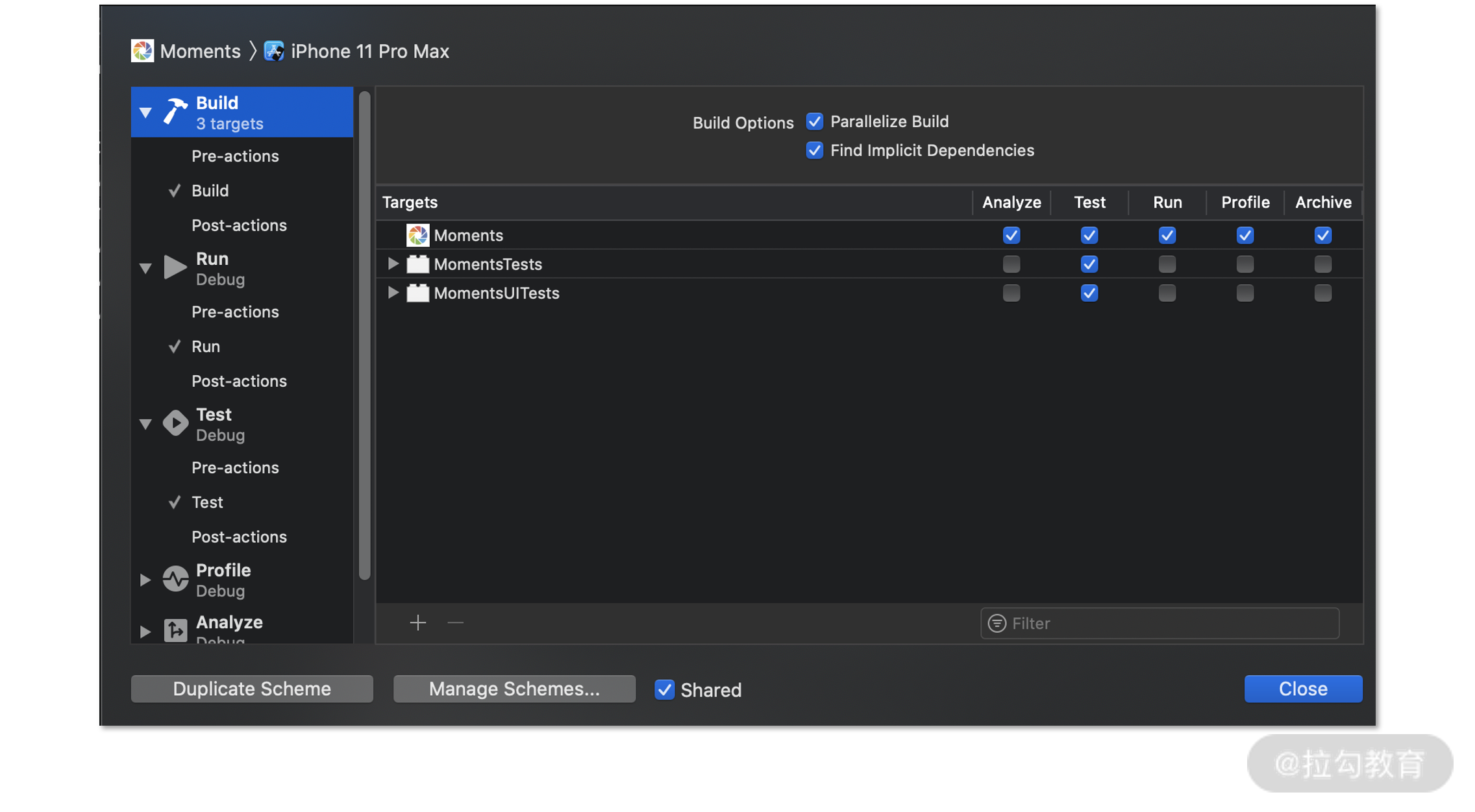The image size is (1475, 812).
Task: Click the Test diamond icon in sidebar
Action: point(175,423)
